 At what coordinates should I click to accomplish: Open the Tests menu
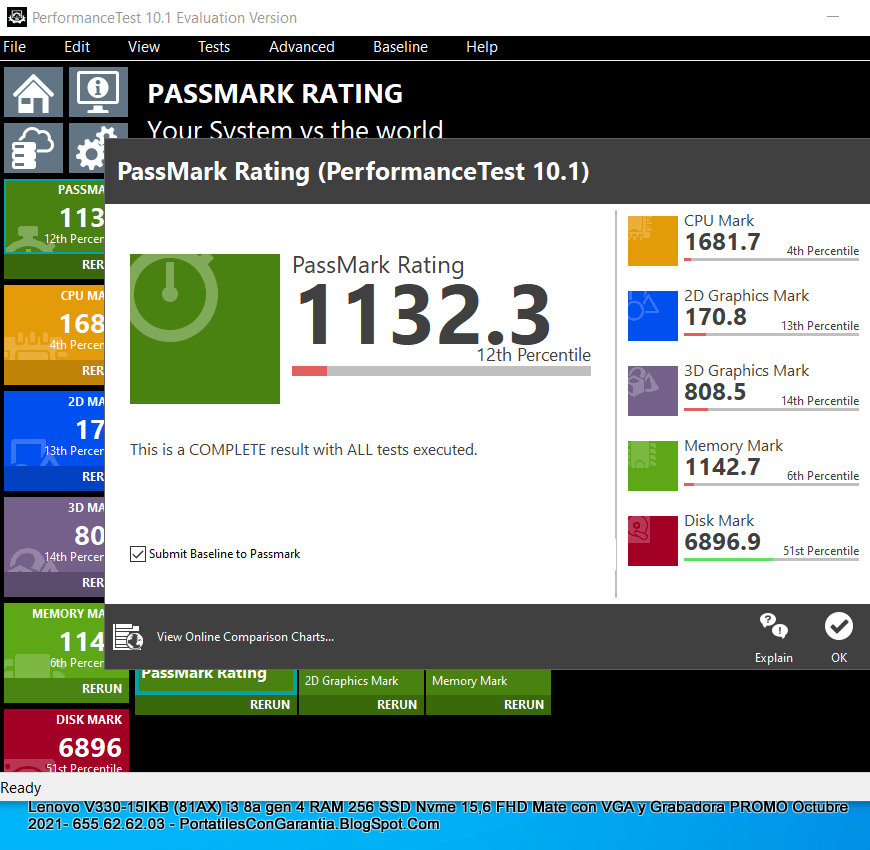[x=214, y=47]
